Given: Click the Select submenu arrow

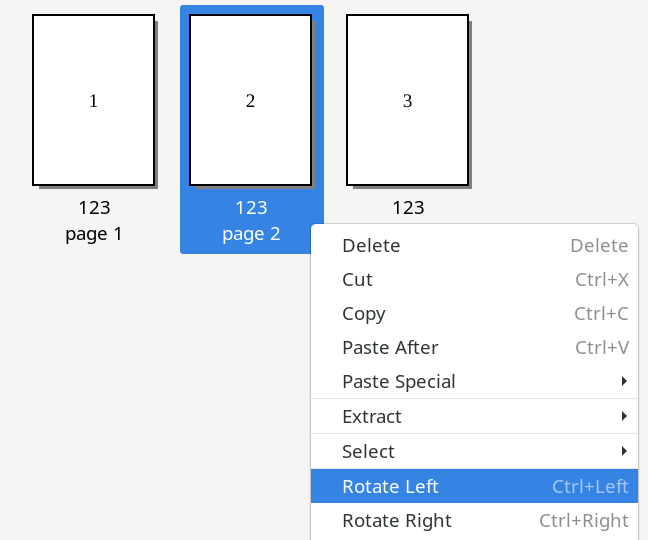Looking at the screenshot, I should click(x=624, y=452).
